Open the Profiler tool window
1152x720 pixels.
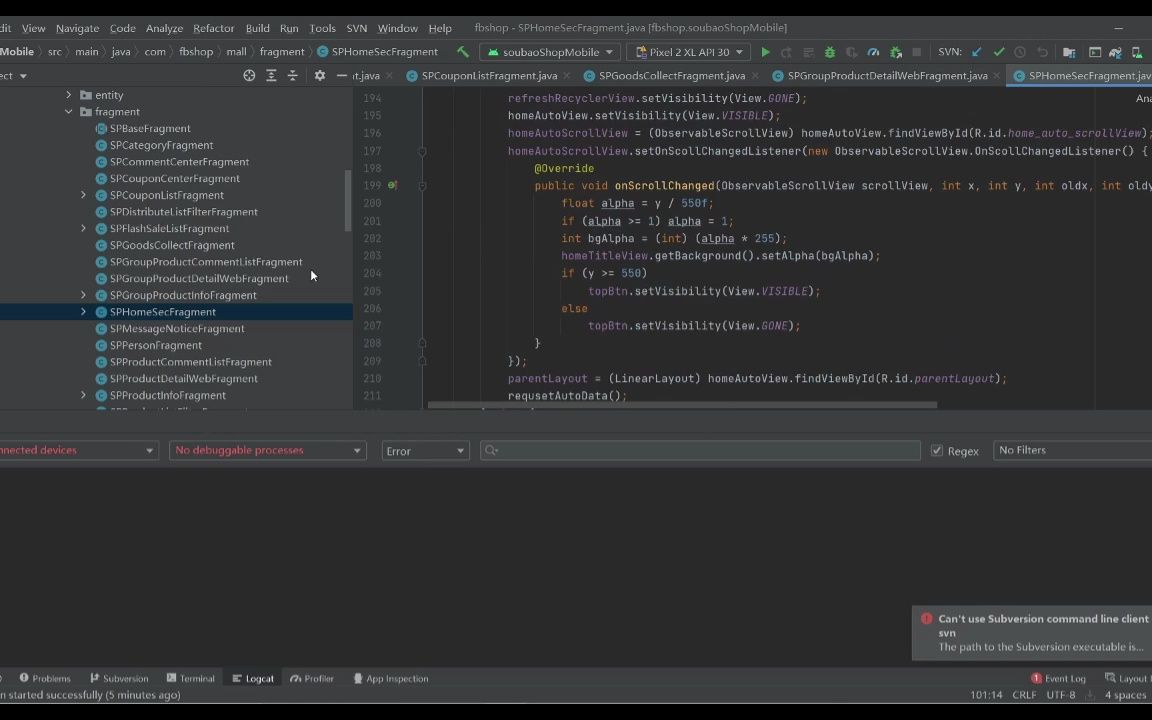(x=312, y=678)
